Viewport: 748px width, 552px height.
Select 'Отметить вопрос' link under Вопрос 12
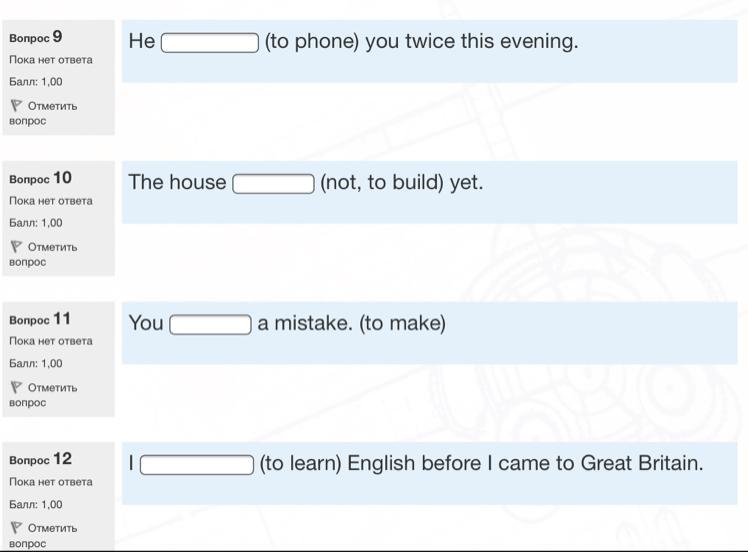43,535
